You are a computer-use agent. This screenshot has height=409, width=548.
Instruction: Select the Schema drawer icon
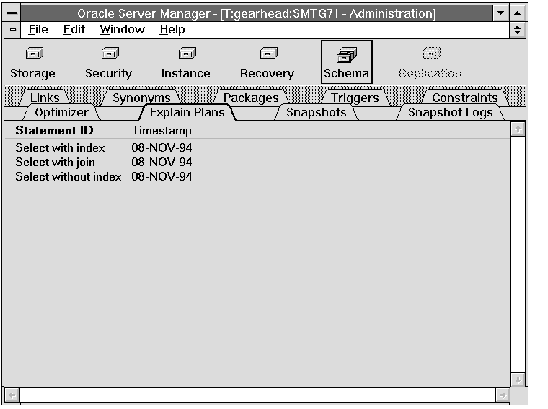pyautogui.click(x=347, y=62)
